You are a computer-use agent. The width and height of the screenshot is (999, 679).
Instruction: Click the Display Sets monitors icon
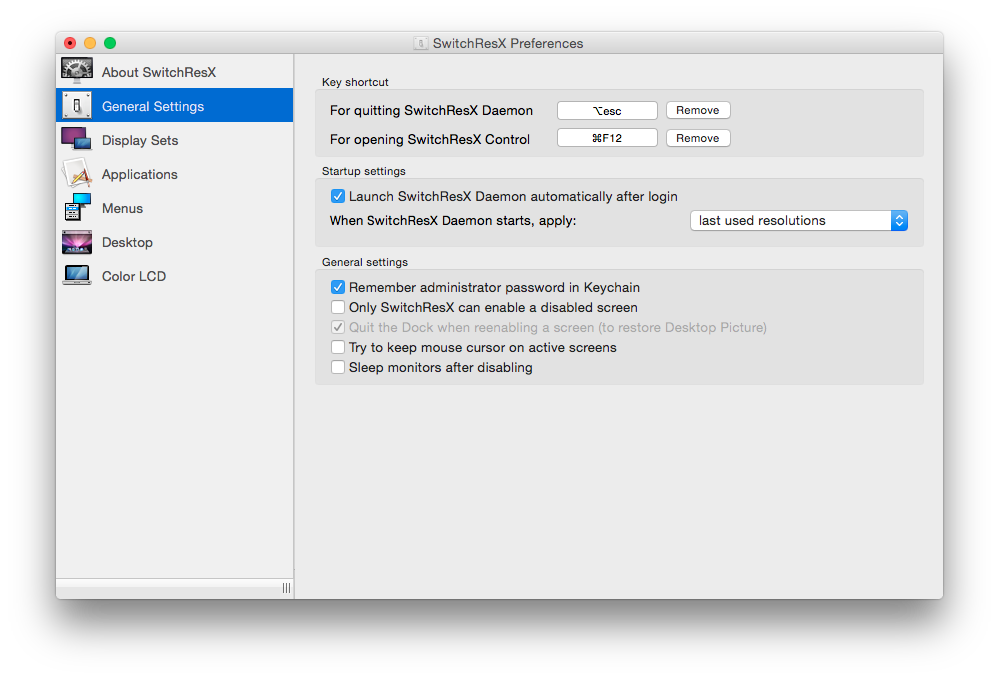76,139
